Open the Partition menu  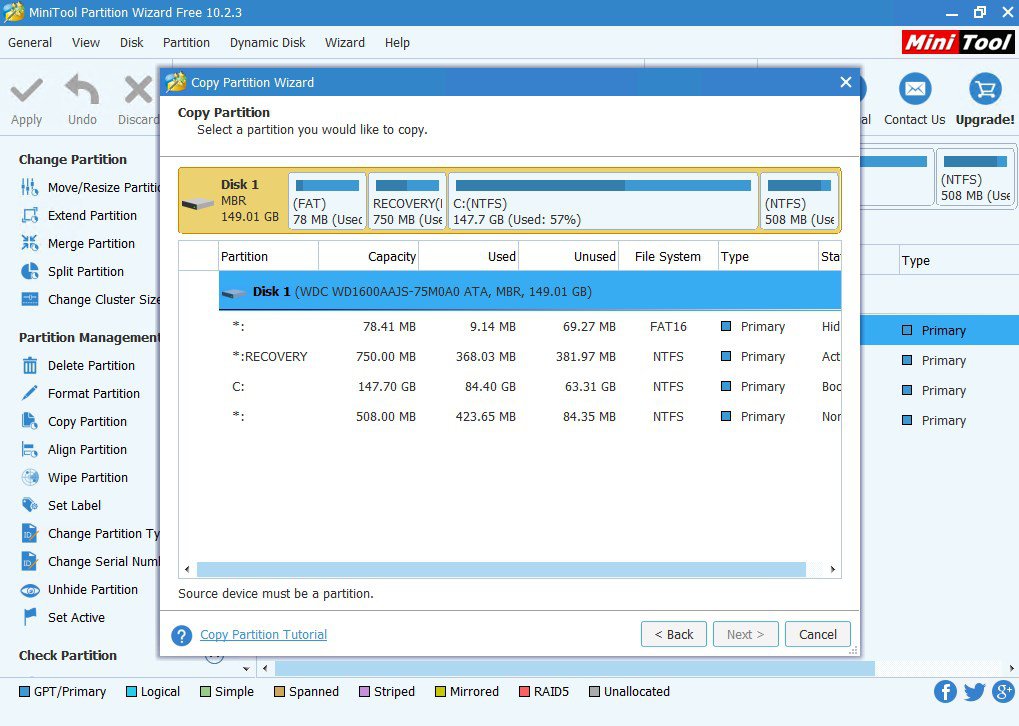click(x=186, y=43)
